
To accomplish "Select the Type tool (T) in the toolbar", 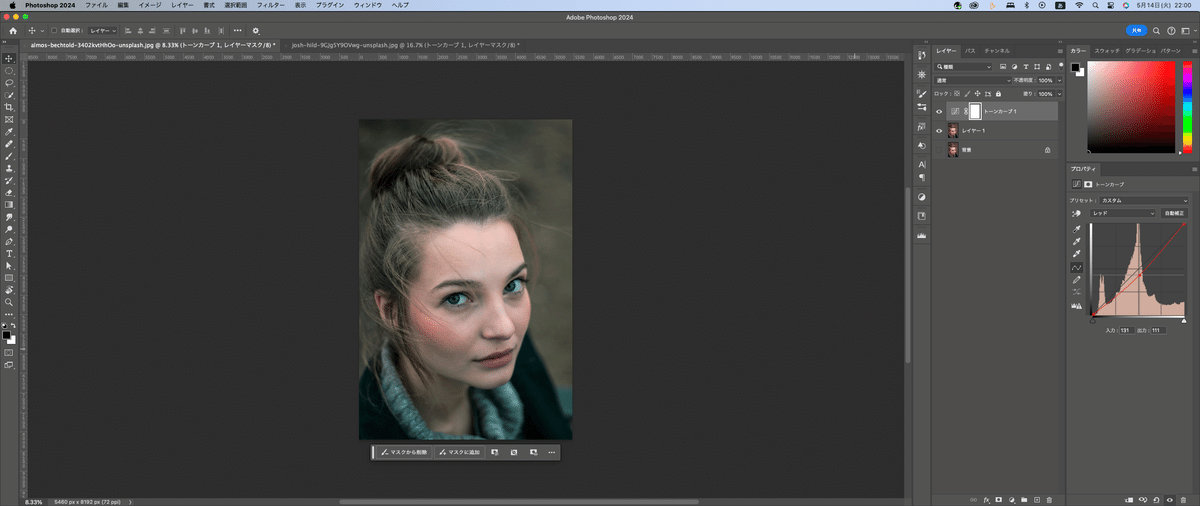I will click(9, 254).
